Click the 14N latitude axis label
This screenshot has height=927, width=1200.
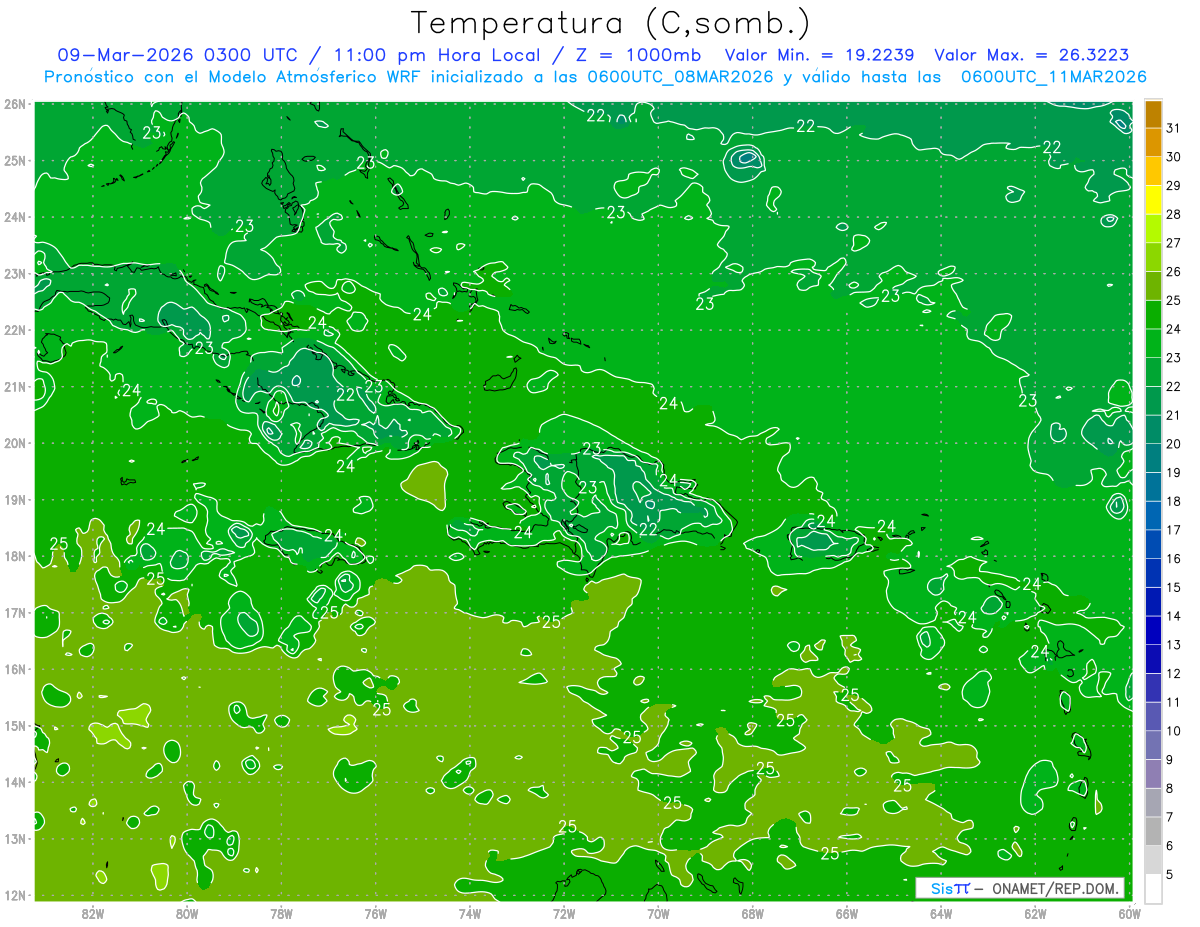click(15, 782)
